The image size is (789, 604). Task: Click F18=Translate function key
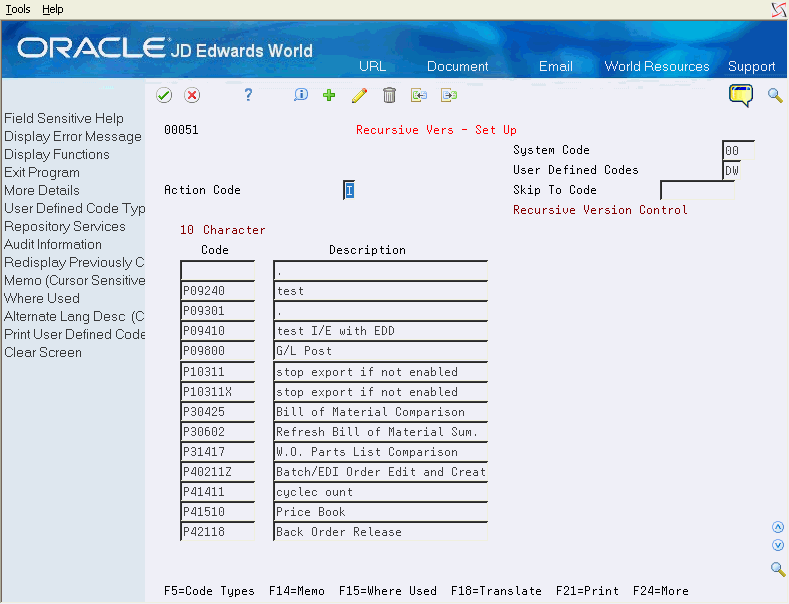click(x=496, y=591)
